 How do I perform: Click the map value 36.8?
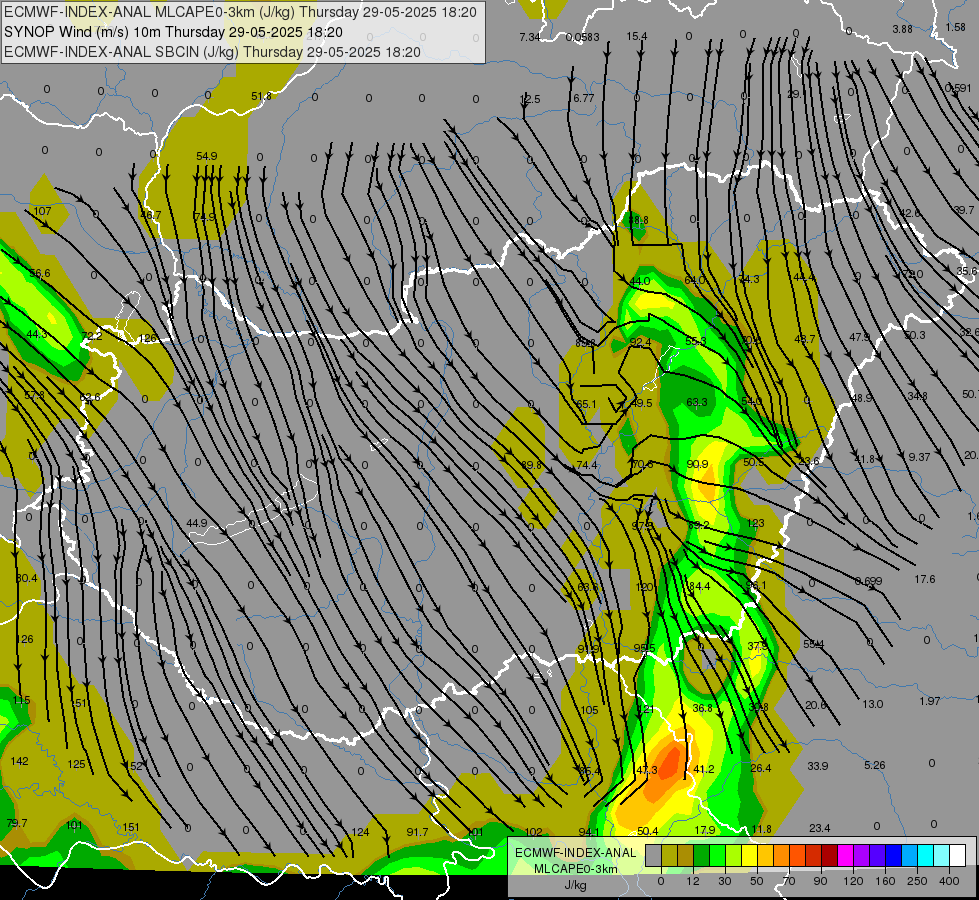702,708
